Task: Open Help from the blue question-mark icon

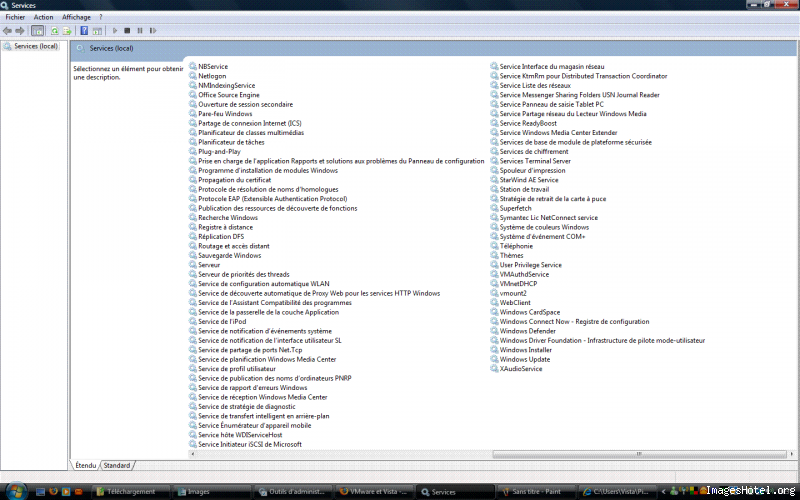Action: pos(85,31)
